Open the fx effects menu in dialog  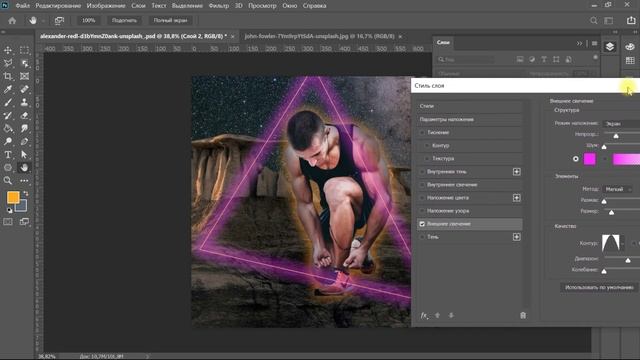tap(424, 315)
